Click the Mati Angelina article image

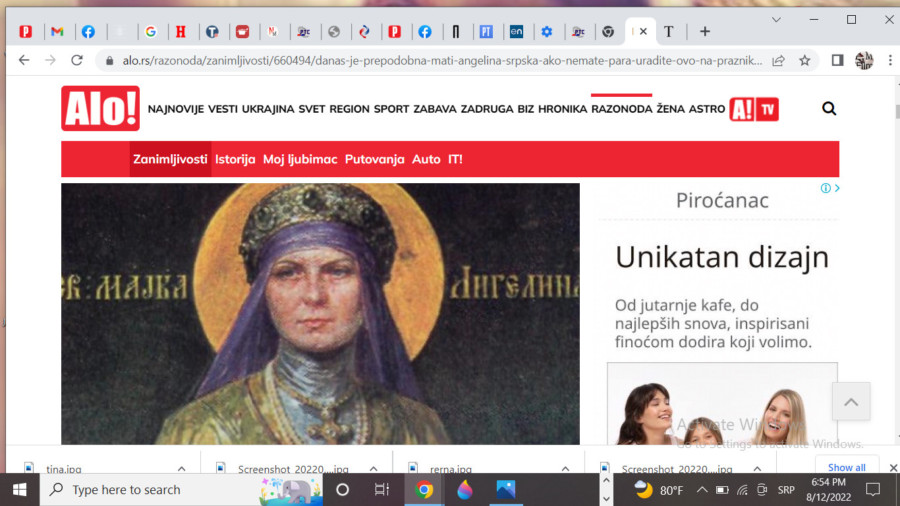point(320,314)
